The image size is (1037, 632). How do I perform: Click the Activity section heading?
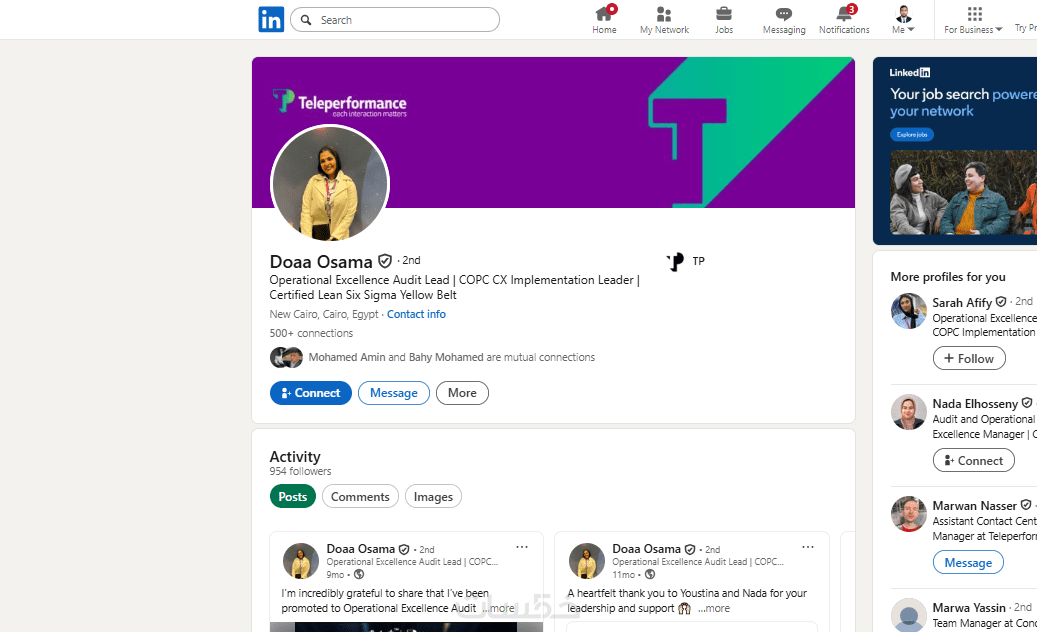tap(295, 457)
